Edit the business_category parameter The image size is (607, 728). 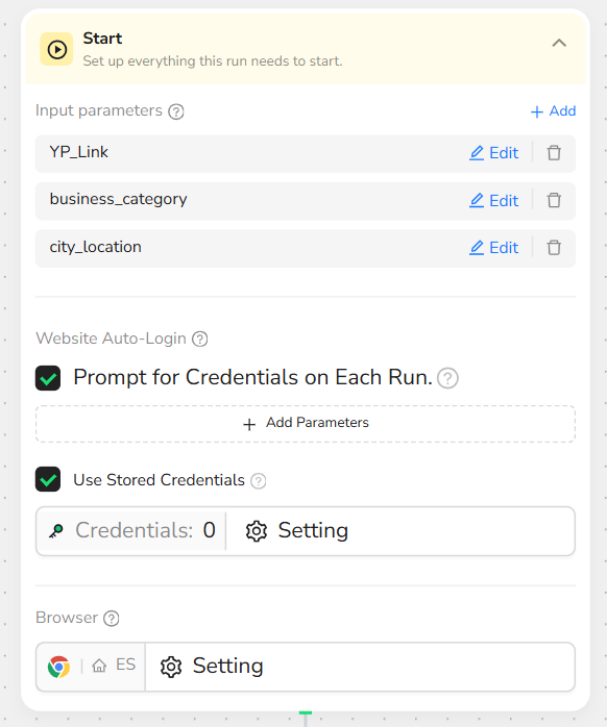click(x=494, y=200)
